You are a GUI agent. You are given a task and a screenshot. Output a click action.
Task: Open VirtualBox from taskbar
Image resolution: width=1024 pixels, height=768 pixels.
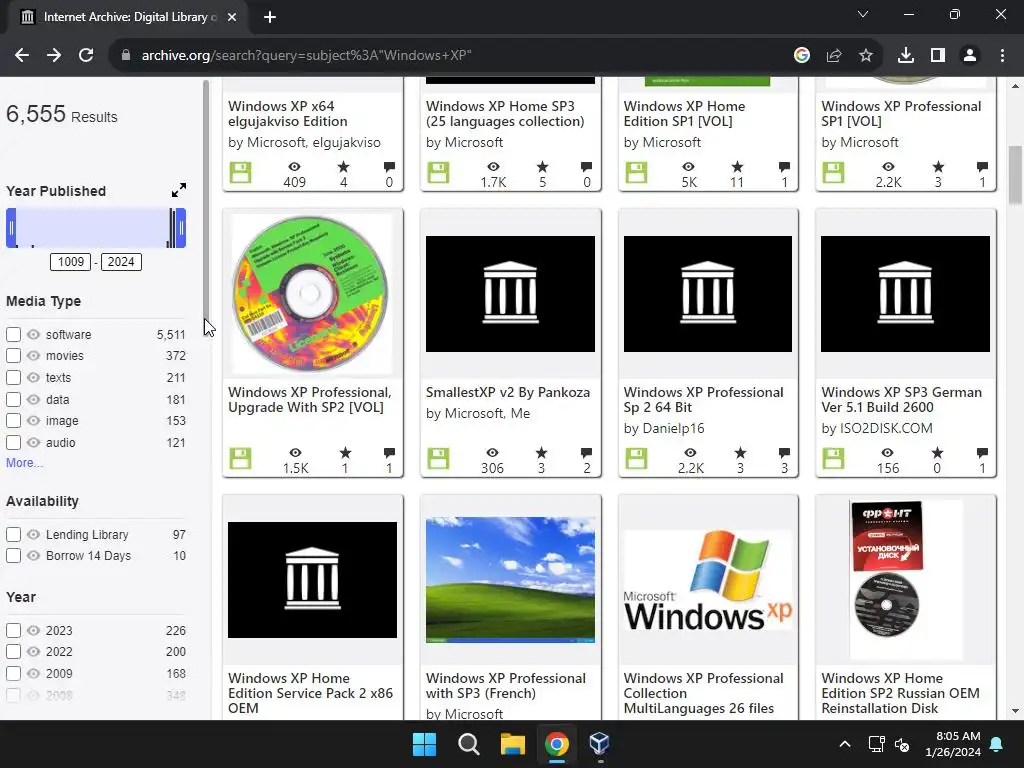[x=600, y=744]
